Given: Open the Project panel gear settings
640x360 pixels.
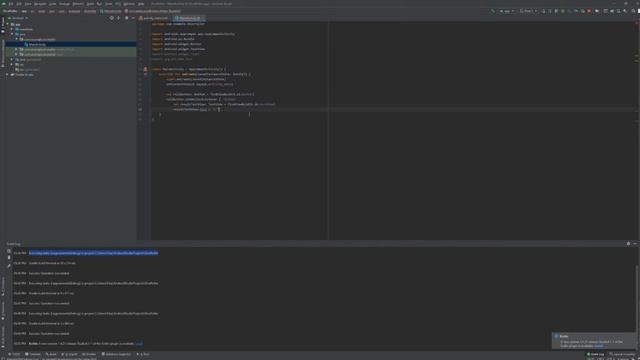Looking at the screenshot, I should click(127, 18).
